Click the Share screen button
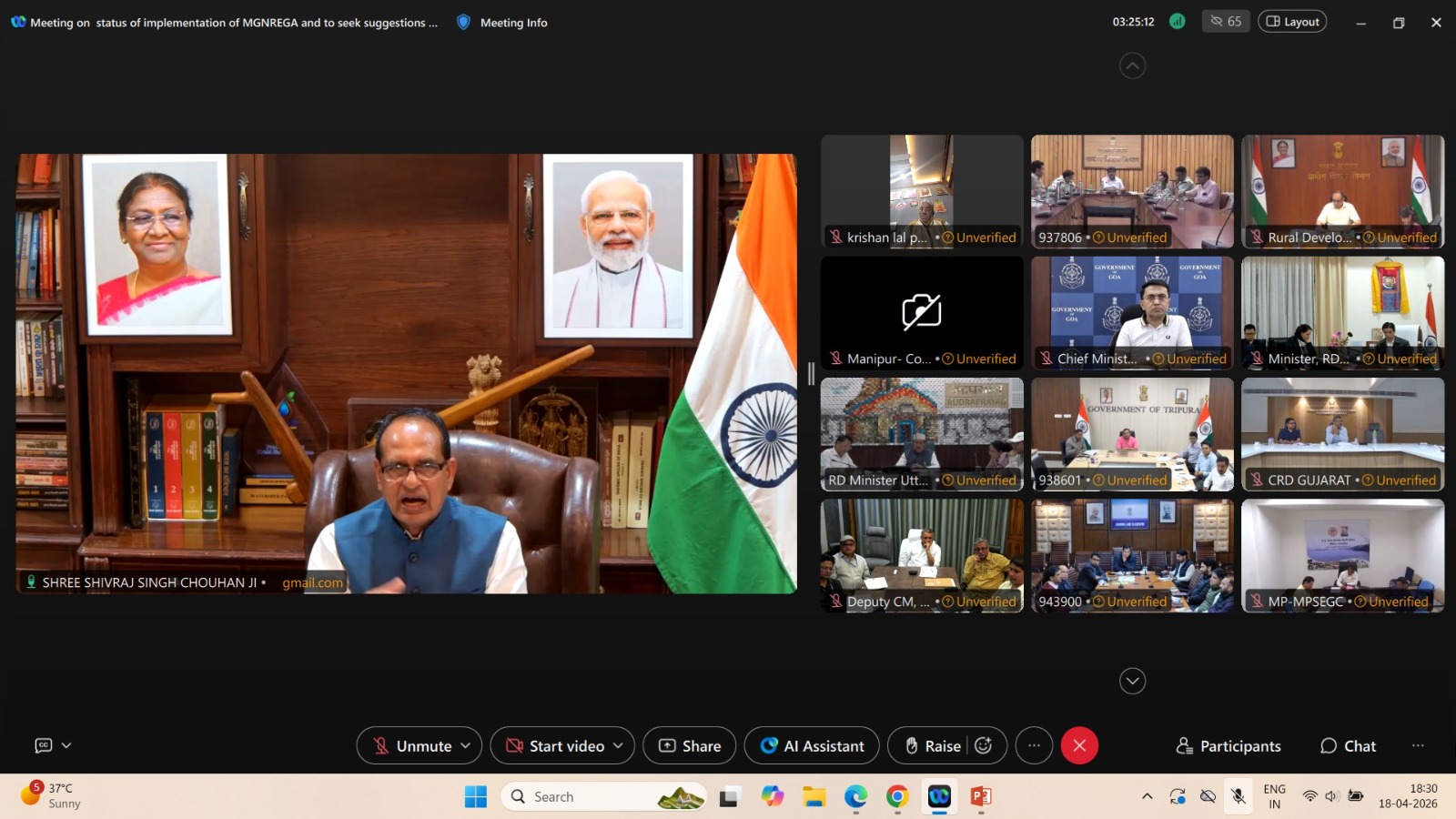Viewport: 1456px width, 819px height. pyautogui.click(x=689, y=745)
